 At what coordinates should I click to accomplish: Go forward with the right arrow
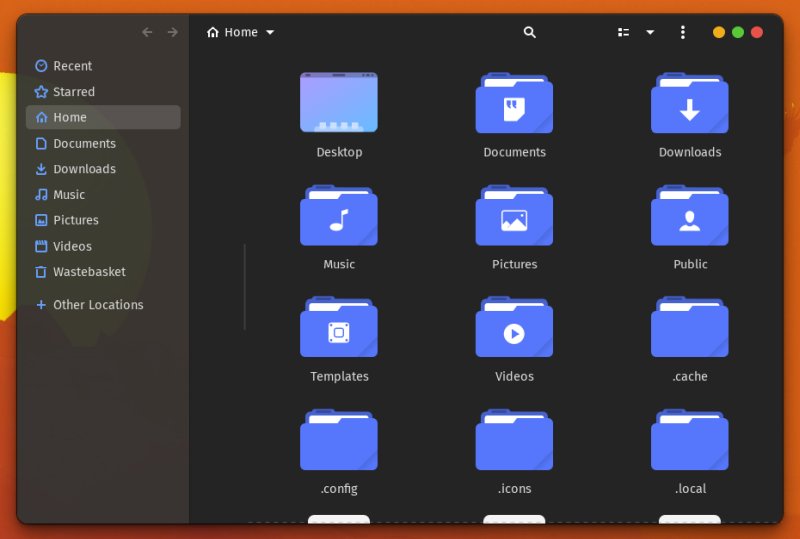click(172, 32)
